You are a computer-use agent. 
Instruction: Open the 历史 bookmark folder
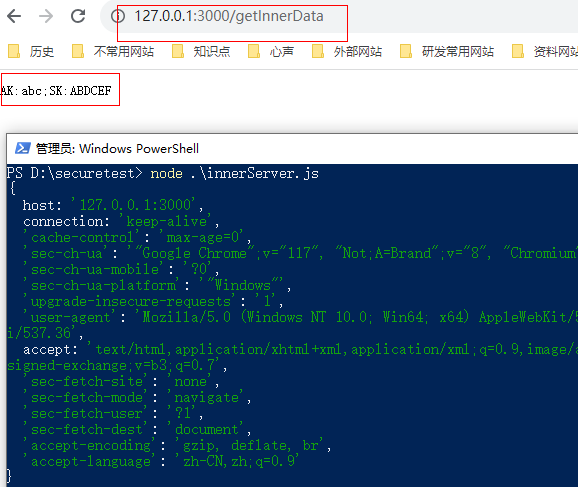pyautogui.click(x=31, y=51)
